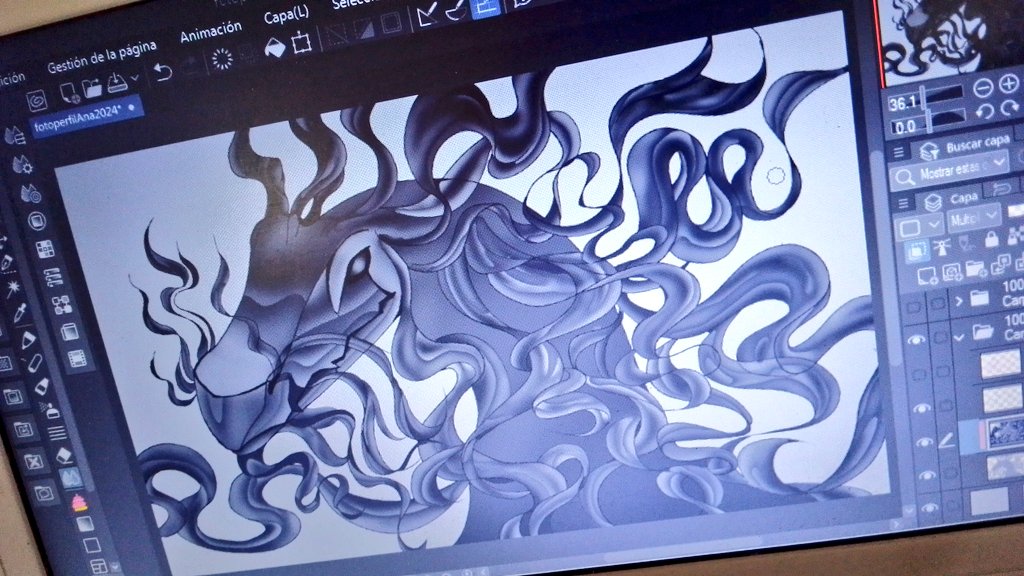Select the Gradient tool
1024x576 pixels.
(85, 524)
